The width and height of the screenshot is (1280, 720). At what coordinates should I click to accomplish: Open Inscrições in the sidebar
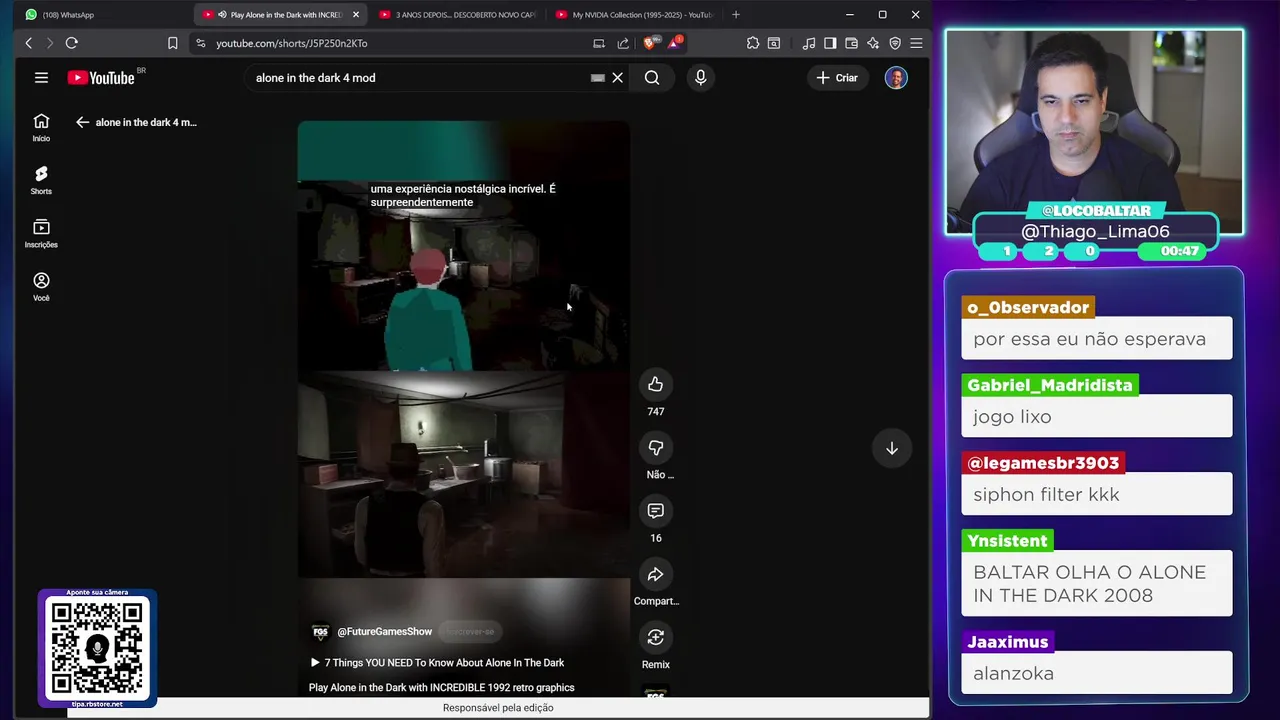[x=41, y=233]
